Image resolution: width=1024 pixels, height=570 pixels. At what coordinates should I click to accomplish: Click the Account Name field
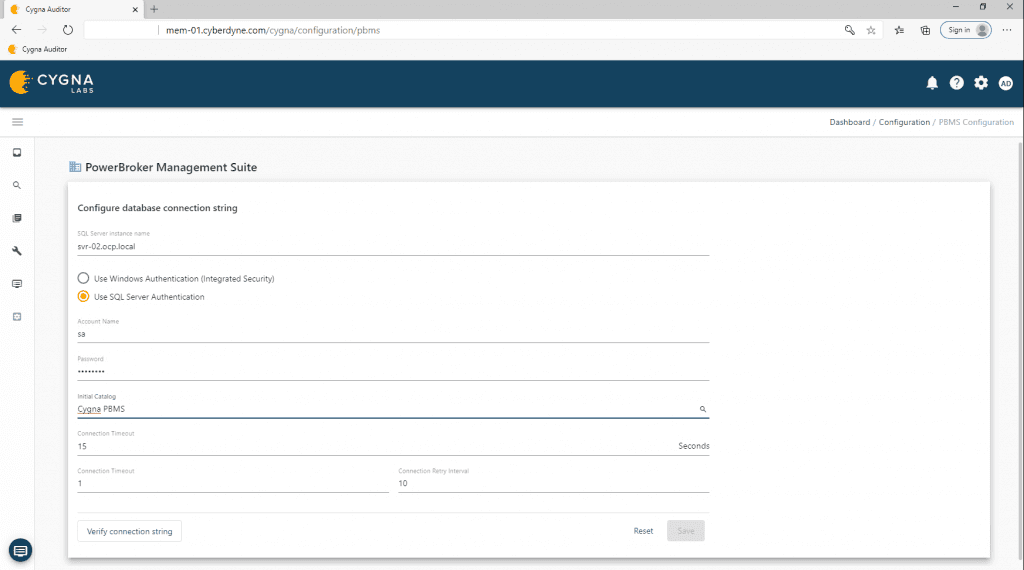[x=393, y=334]
